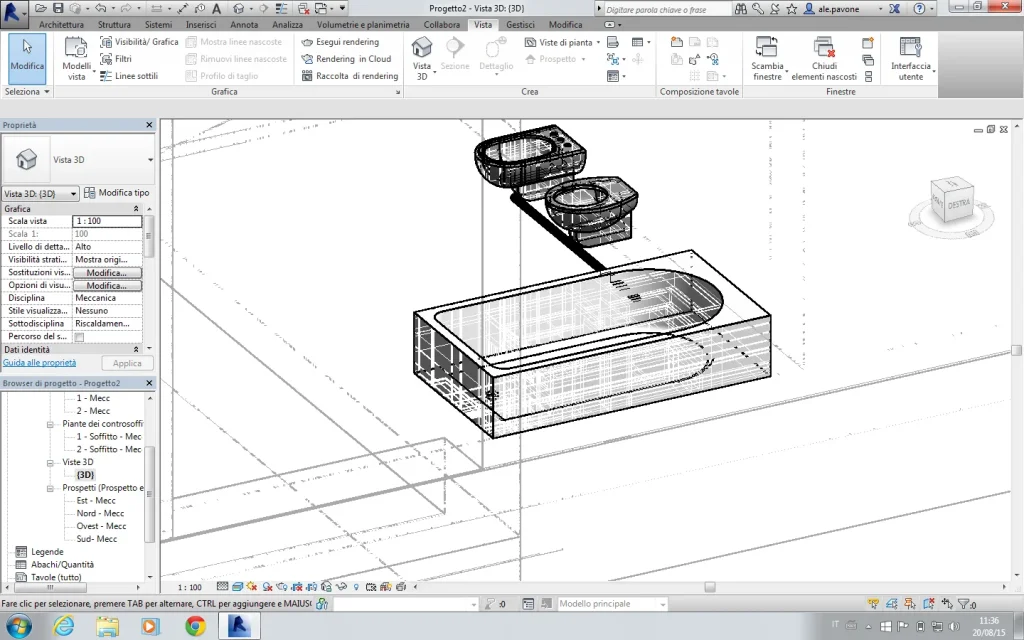This screenshot has height=640, width=1024.
Task: Click the Help question mark icon
Action: (x=920, y=9)
